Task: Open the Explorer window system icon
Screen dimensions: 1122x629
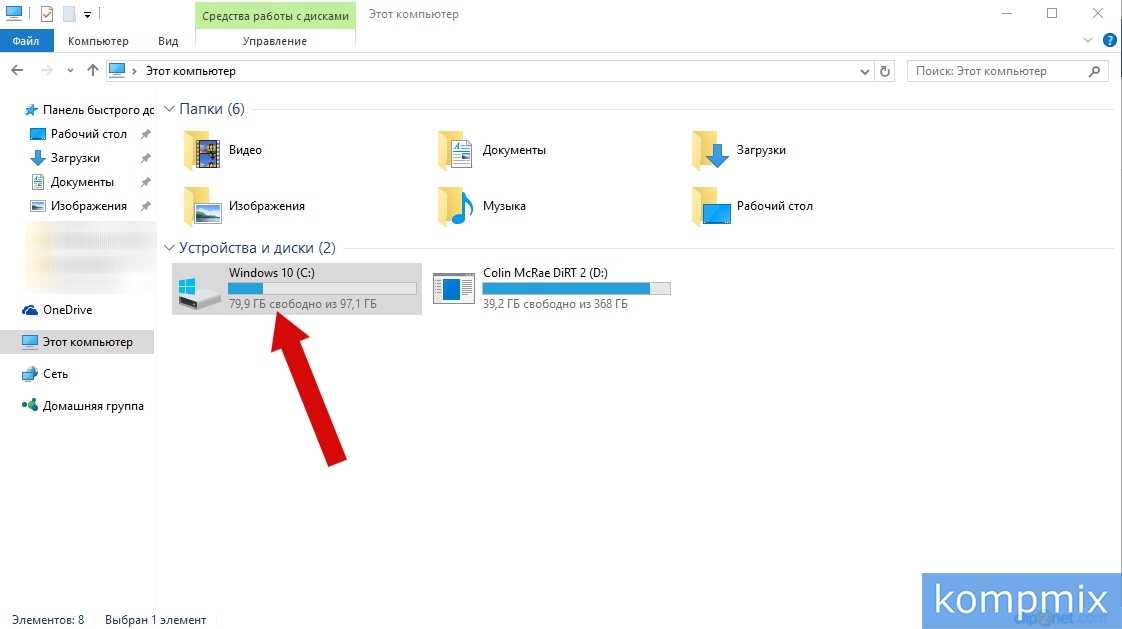Action: [x=14, y=14]
